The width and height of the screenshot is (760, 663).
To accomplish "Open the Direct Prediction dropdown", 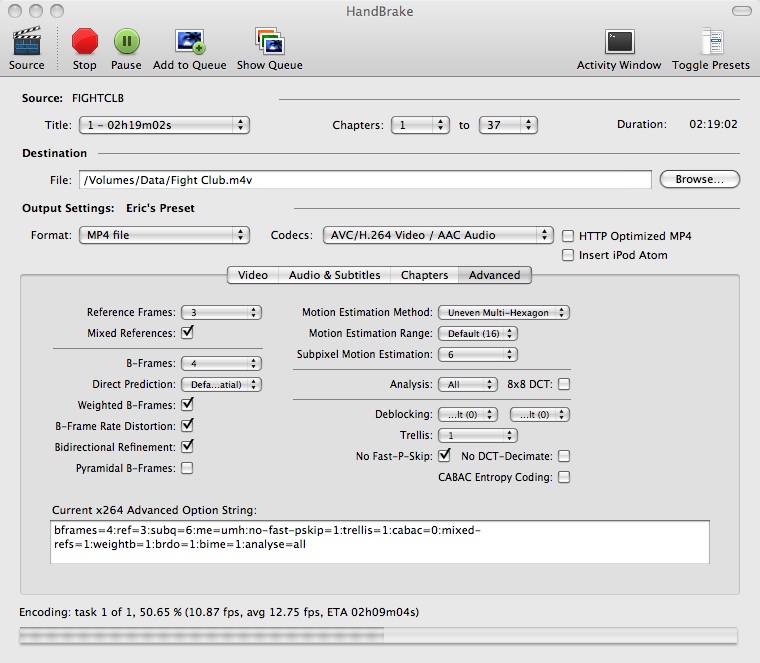I will click(222, 384).
